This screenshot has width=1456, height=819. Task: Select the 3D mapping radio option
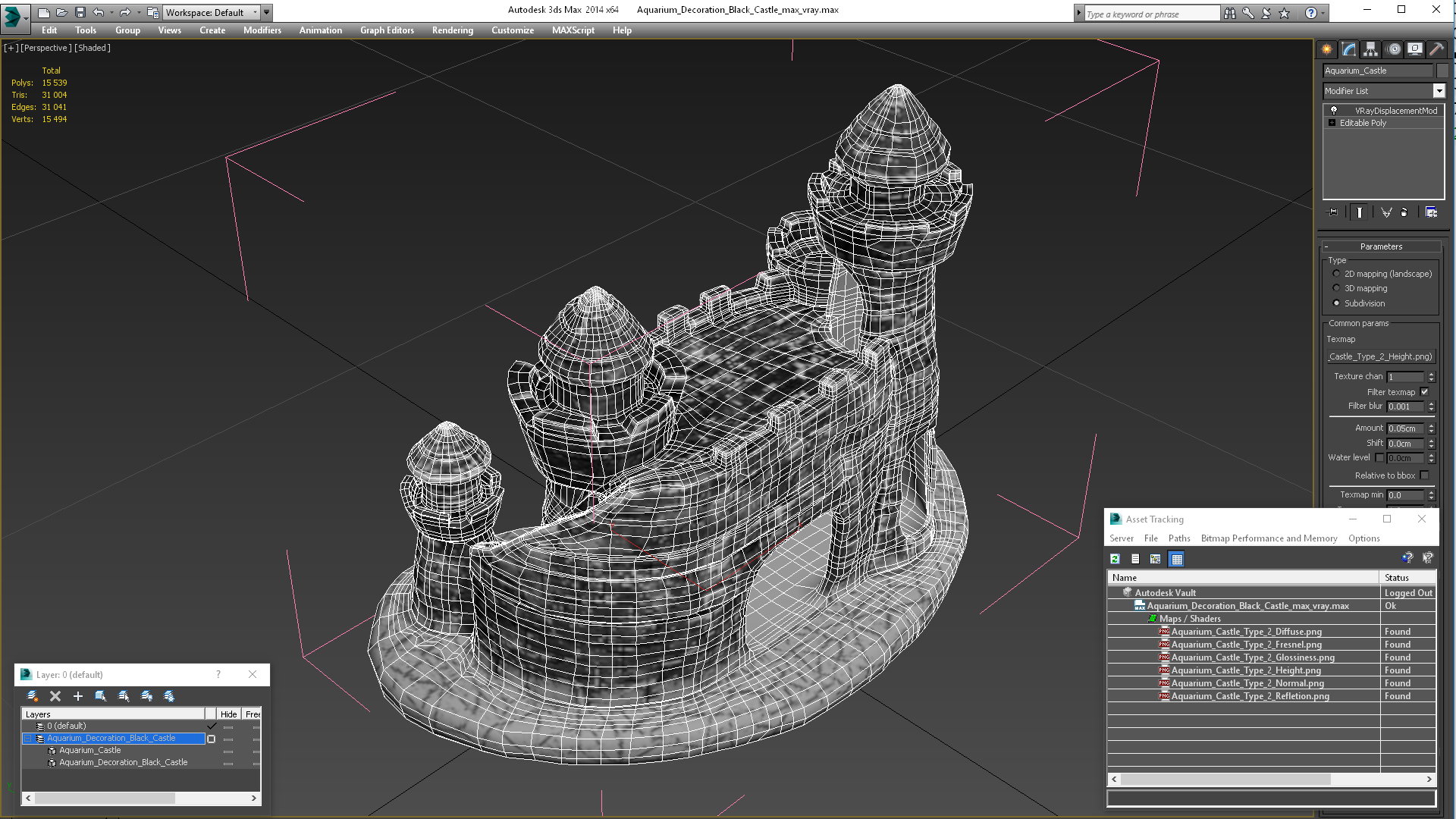pyautogui.click(x=1336, y=288)
